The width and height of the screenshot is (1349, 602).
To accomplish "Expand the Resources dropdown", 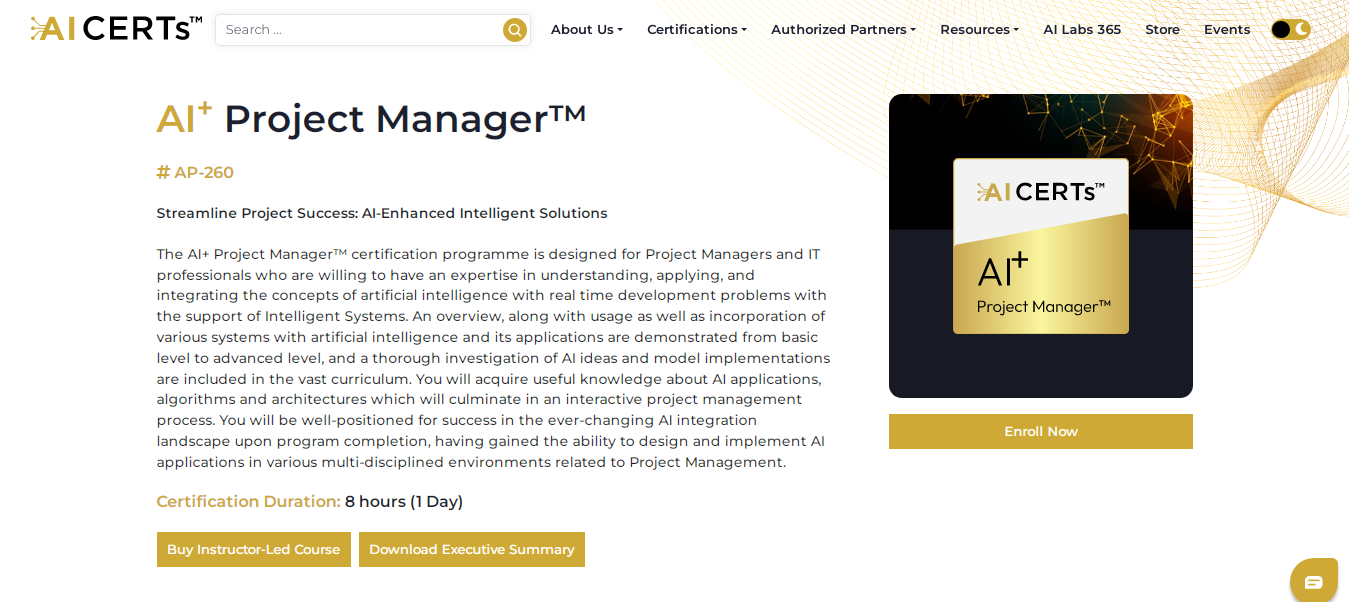I will click(x=979, y=29).
